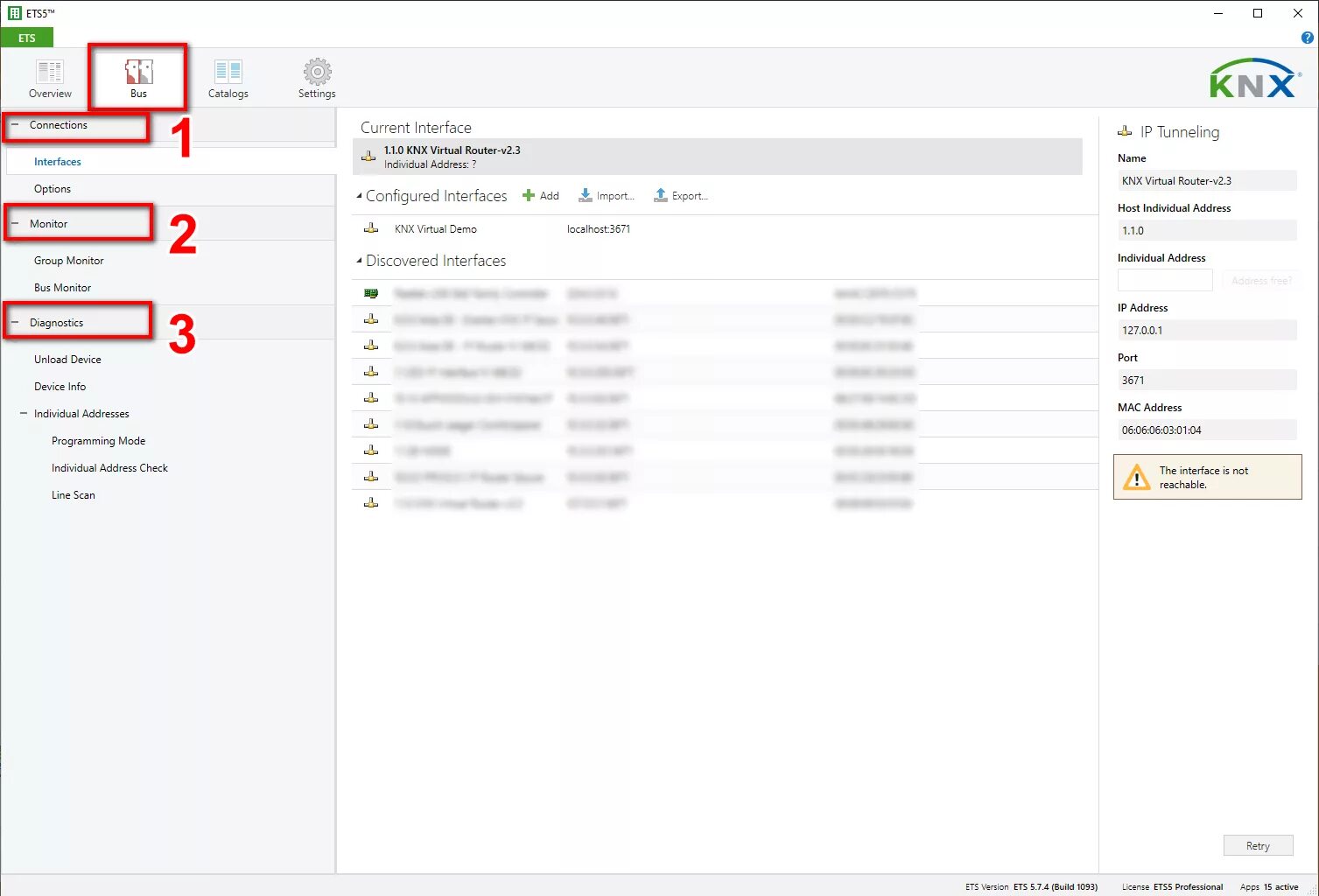Click the warning triangle icon

pyautogui.click(x=1136, y=478)
